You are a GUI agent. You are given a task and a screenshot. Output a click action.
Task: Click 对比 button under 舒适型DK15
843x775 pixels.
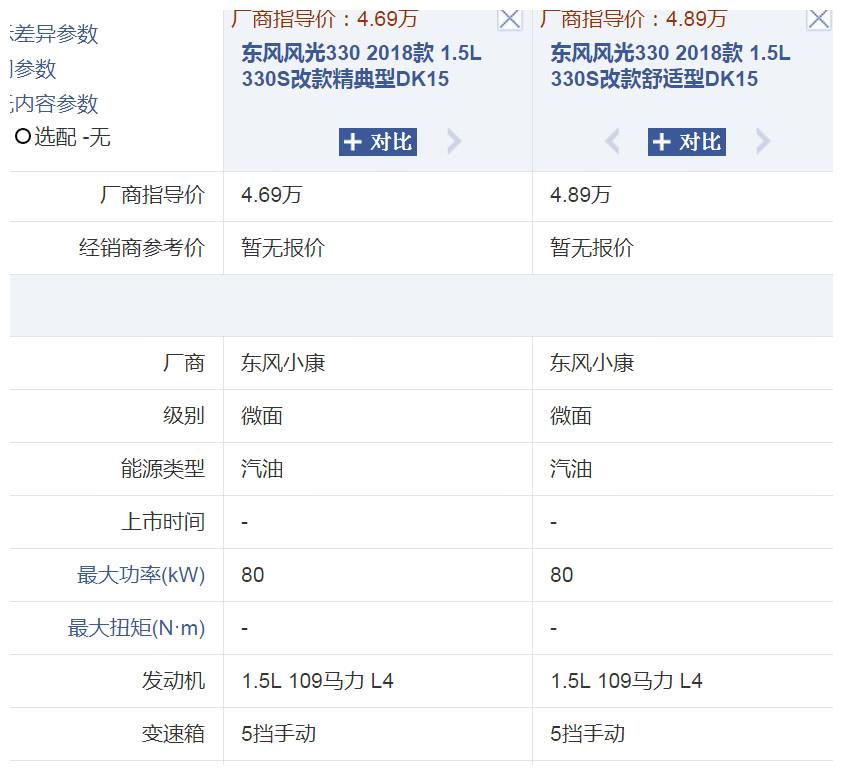(687, 142)
